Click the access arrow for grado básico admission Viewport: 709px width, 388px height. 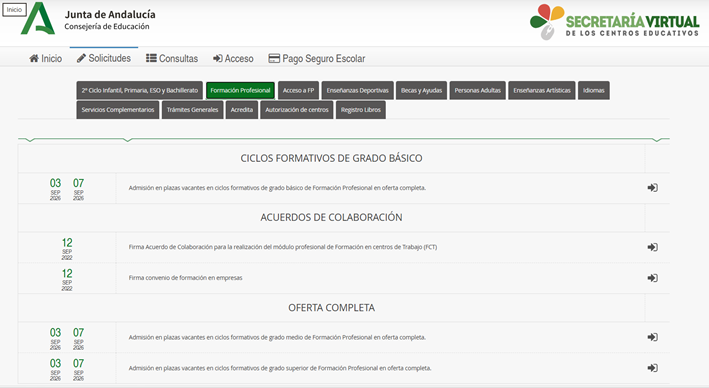point(652,188)
